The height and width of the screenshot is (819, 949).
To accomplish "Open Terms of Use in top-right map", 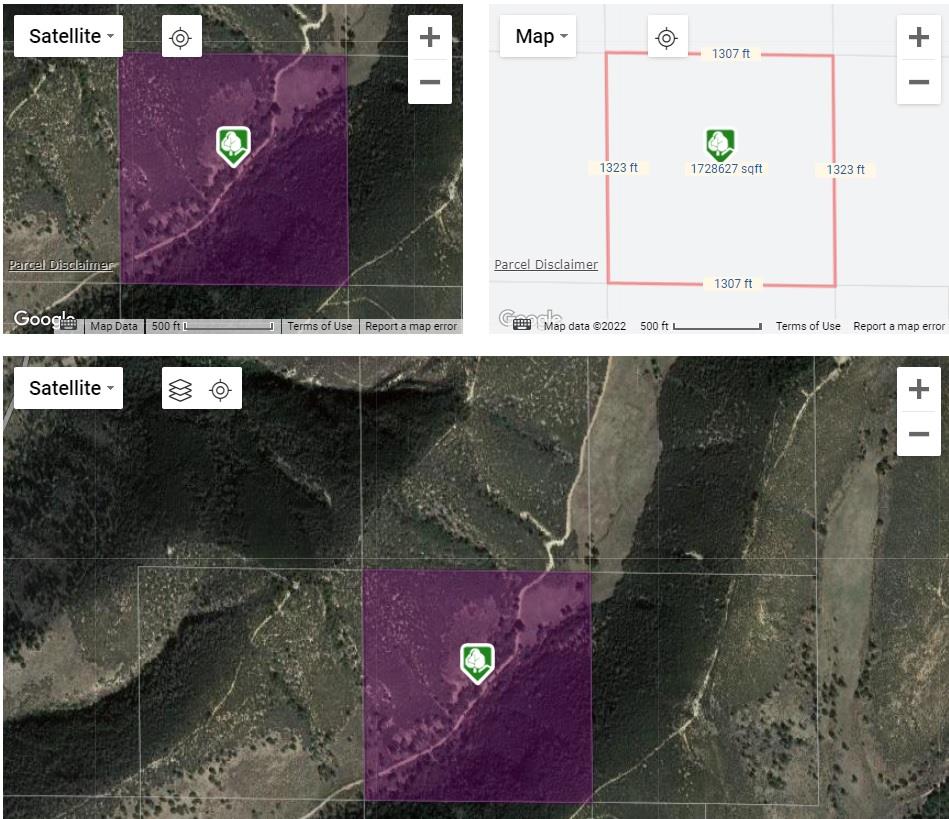I will (x=808, y=326).
